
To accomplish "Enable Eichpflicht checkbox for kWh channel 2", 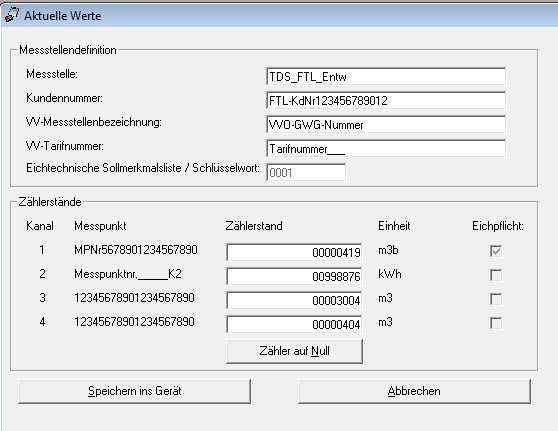I will [496, 275].
